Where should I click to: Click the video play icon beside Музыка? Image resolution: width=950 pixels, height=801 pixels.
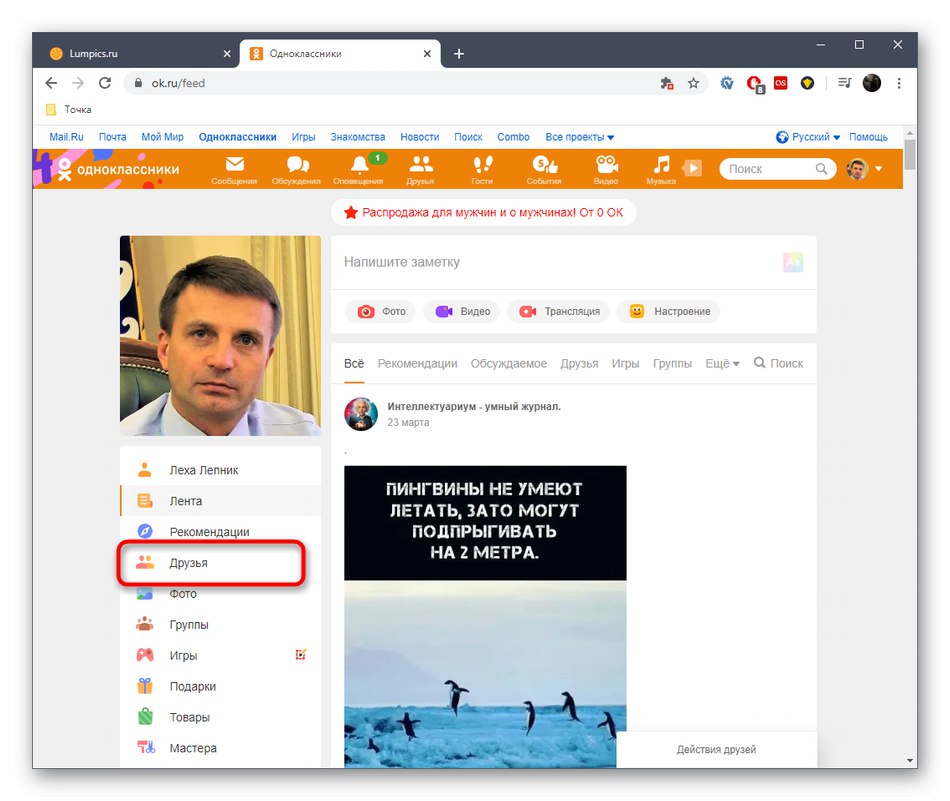coord(693,168)
